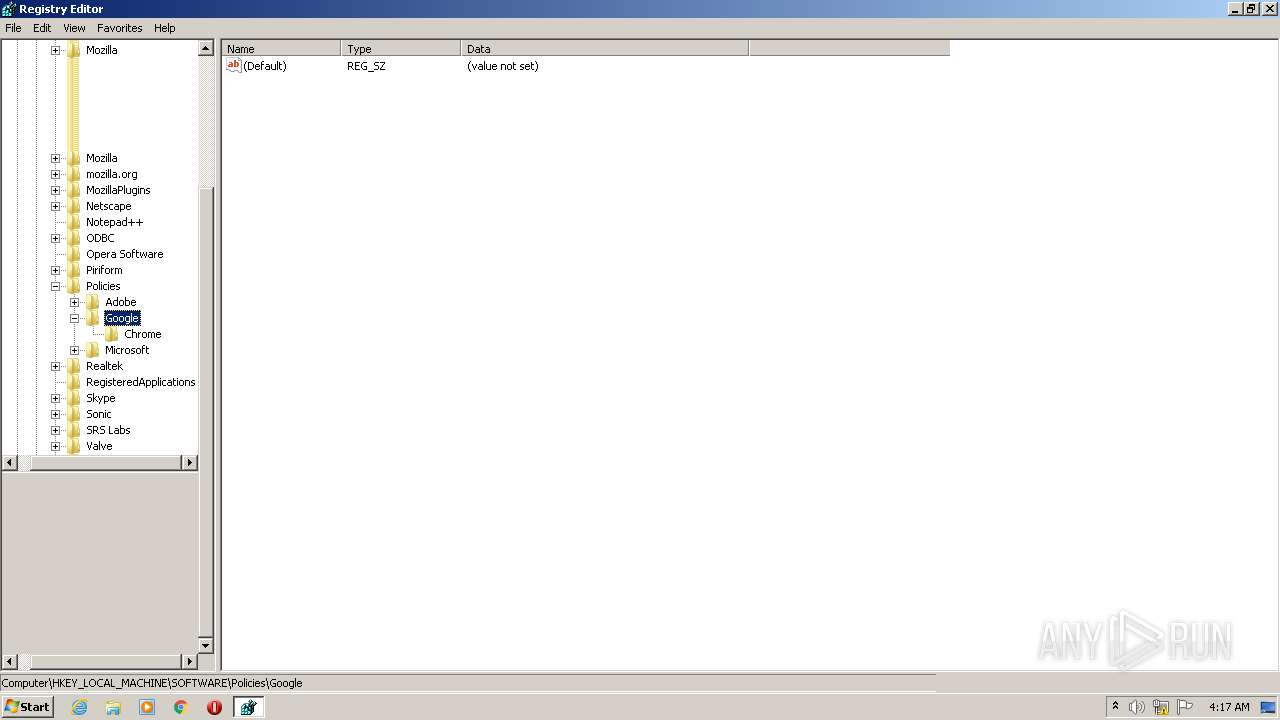
Task: Sort values by the Type column header
Action: (401, 48)
